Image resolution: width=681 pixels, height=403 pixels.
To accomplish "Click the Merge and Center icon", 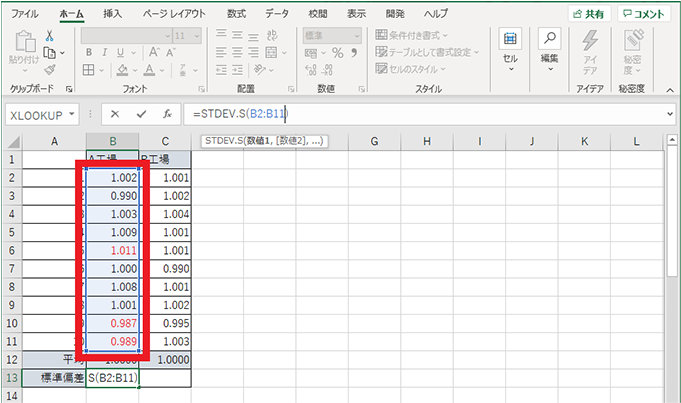I will tap(271, 53).
